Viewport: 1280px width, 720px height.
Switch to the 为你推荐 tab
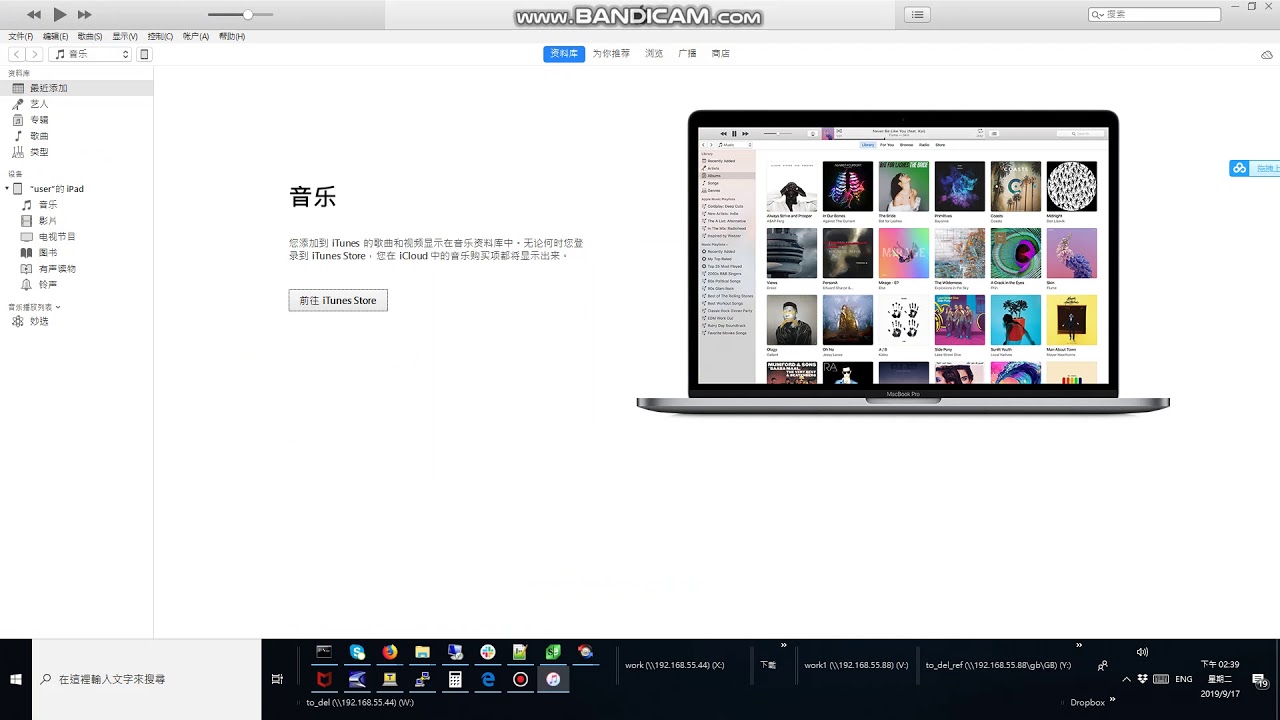coord(611,53)
